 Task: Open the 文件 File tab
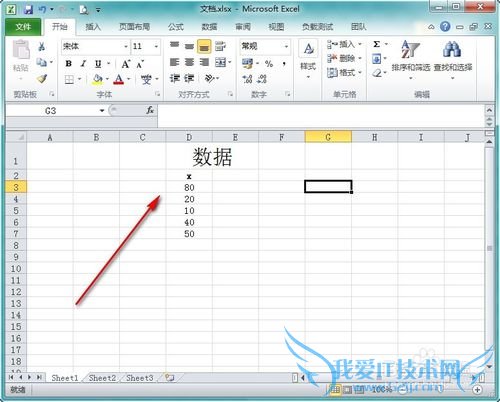[x=23, y=27]
